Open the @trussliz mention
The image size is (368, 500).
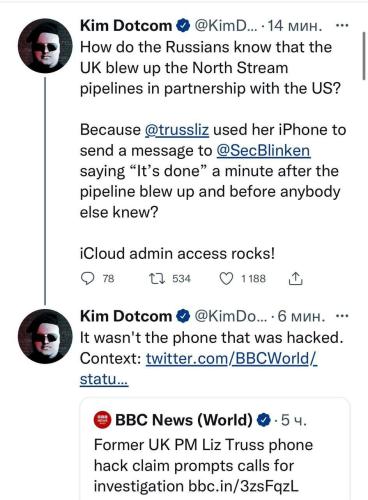[177, 130]
